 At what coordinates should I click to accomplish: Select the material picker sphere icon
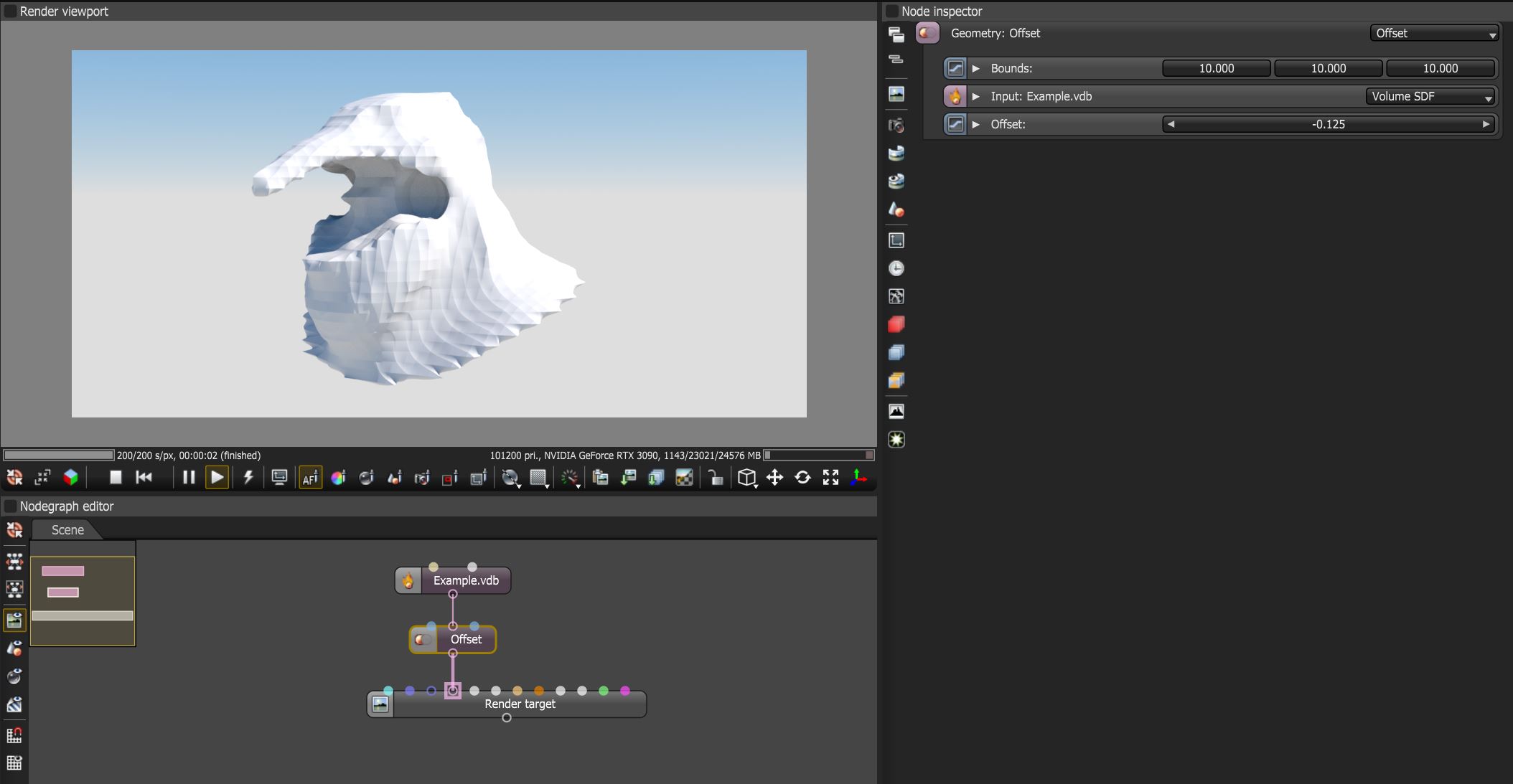366,477
